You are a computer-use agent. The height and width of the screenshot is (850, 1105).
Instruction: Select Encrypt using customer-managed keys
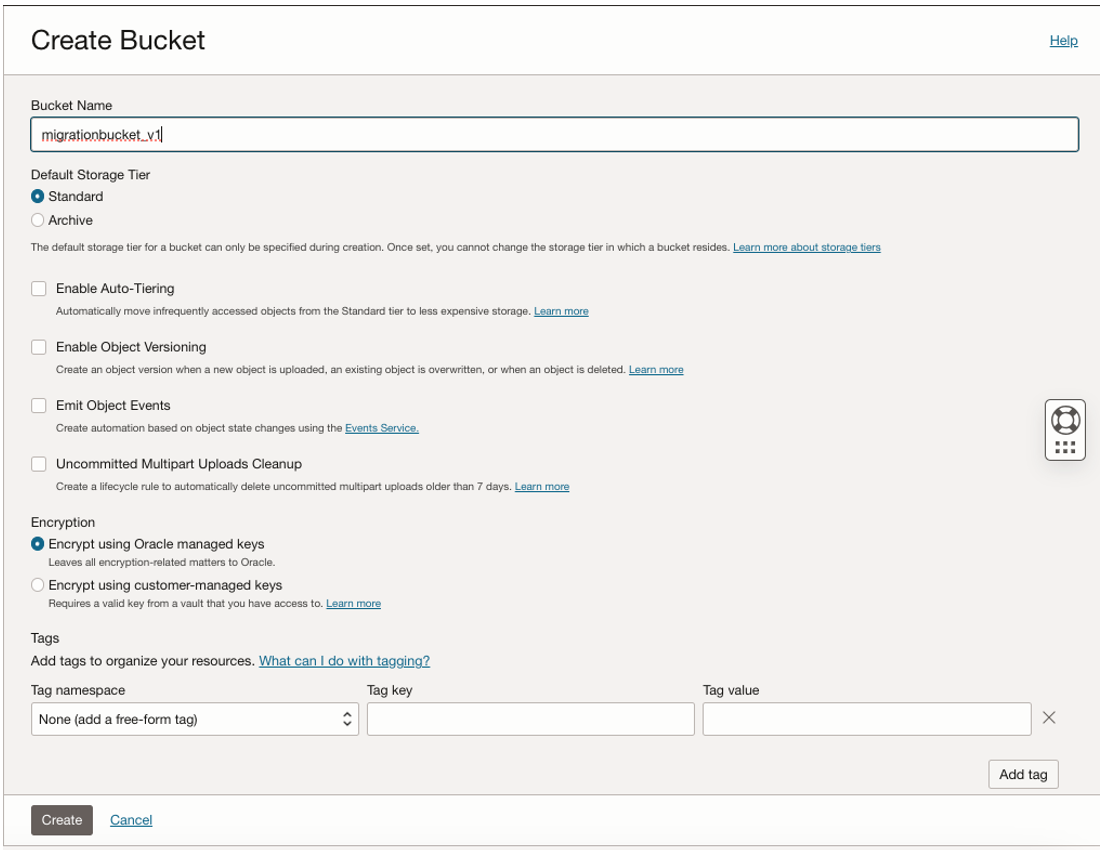click(37, 585)
